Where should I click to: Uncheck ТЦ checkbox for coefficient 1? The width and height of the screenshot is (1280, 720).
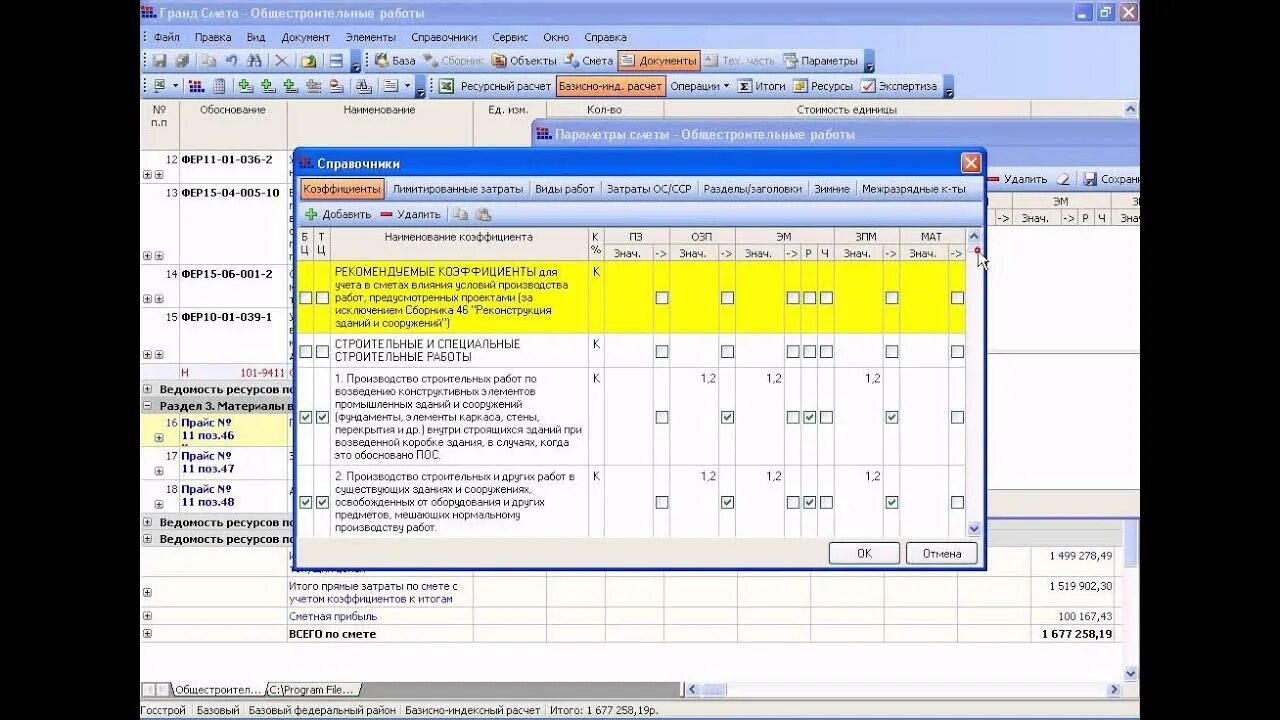pyautogui.click(x=322, y=417)
